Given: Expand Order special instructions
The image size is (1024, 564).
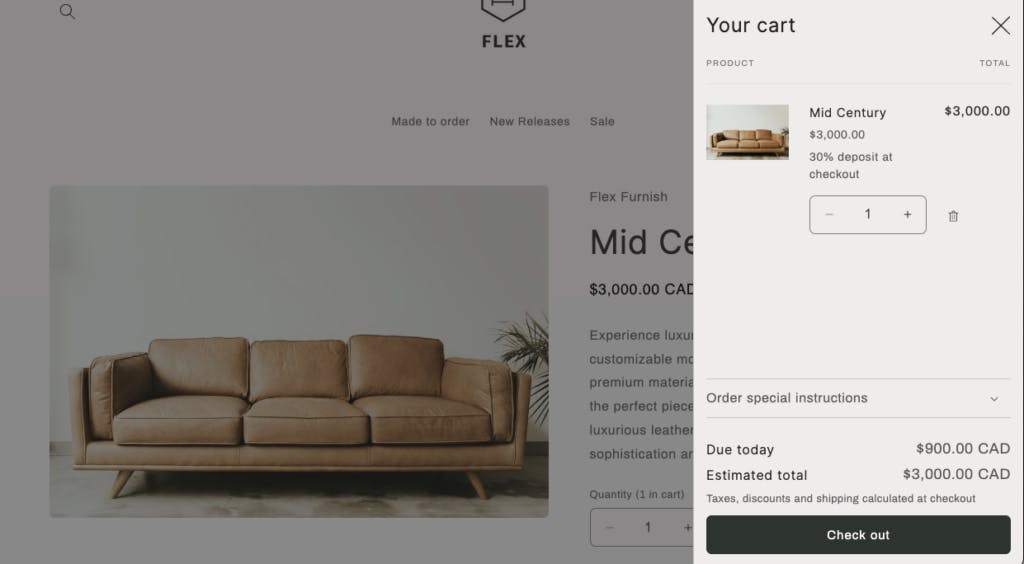Looking at the screenshot, I should coord(858,398).
